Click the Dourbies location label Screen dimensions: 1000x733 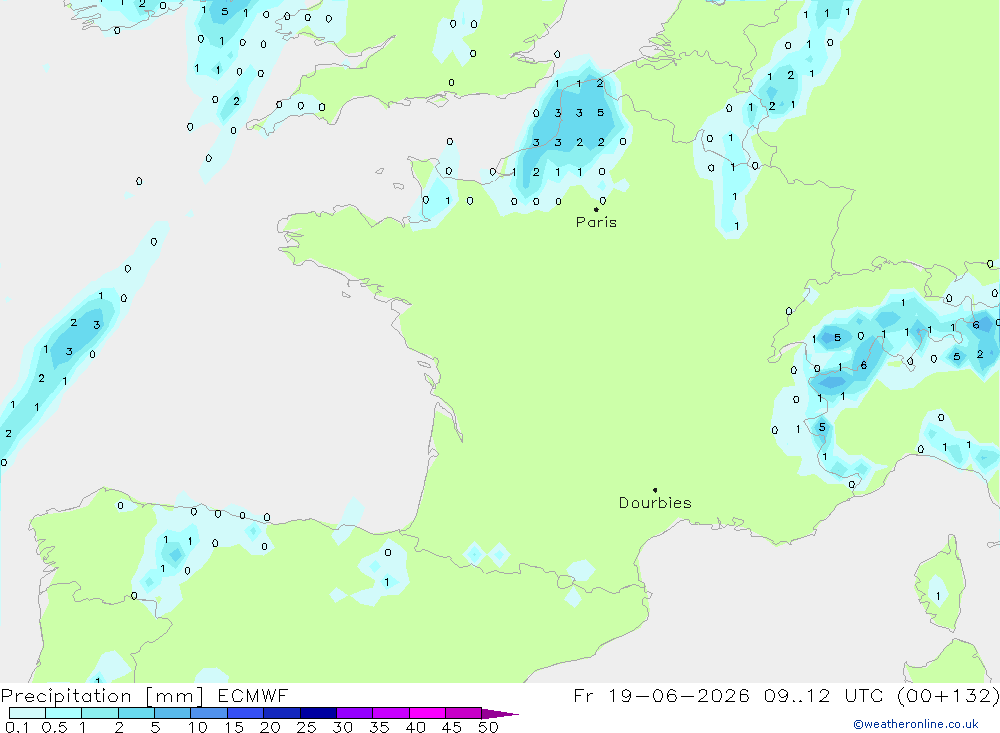click(655, 503)
